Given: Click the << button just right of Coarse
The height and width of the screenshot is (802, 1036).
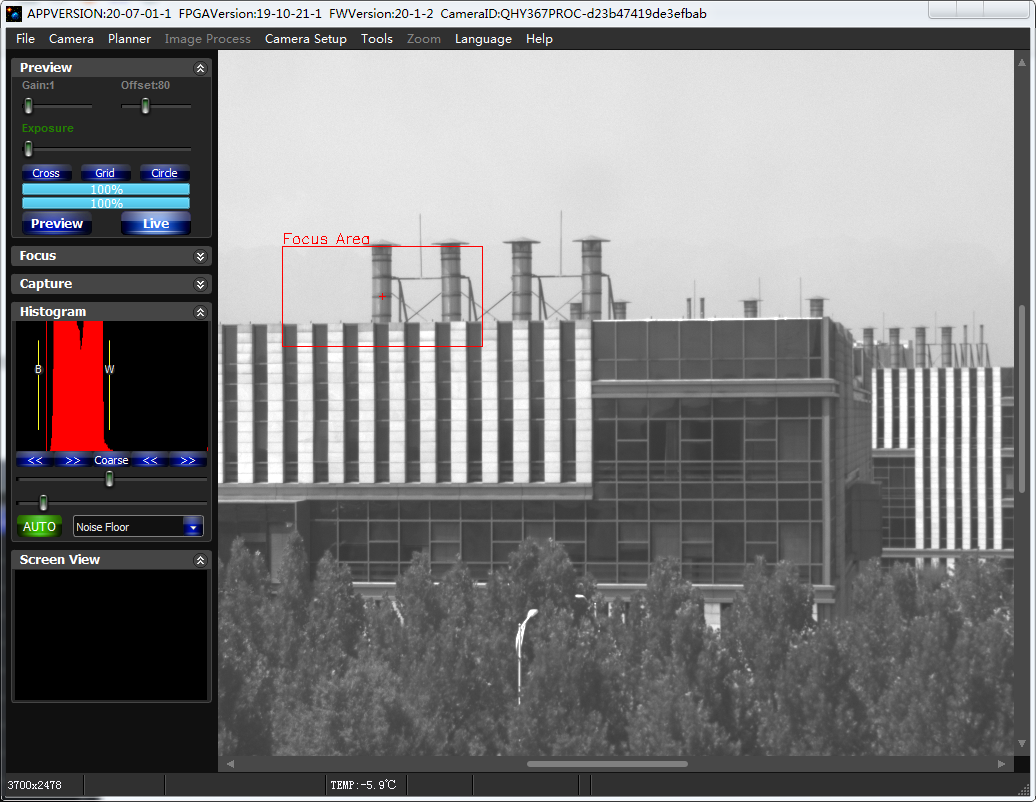Looking at the screenshot, I should [150, 460].
